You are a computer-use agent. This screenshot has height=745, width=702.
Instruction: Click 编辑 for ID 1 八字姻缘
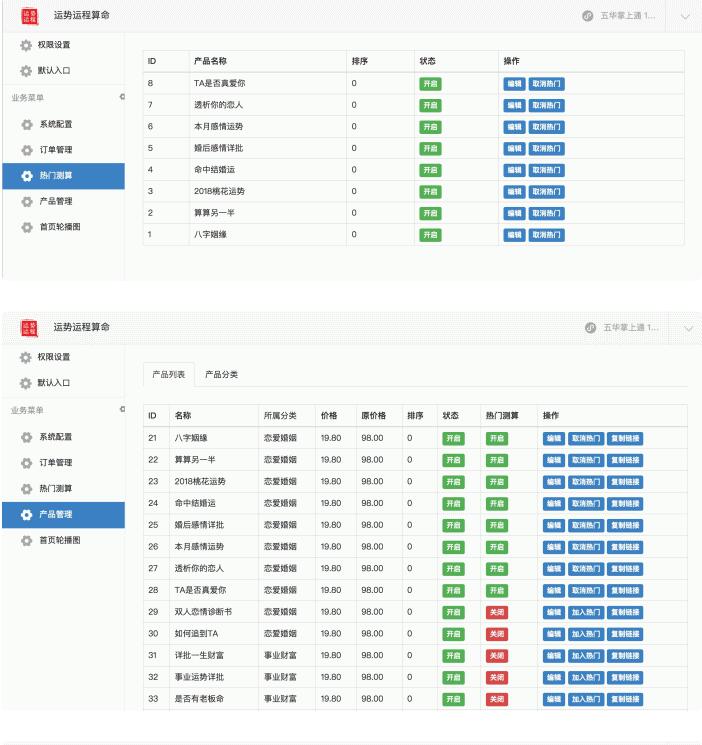513,234
